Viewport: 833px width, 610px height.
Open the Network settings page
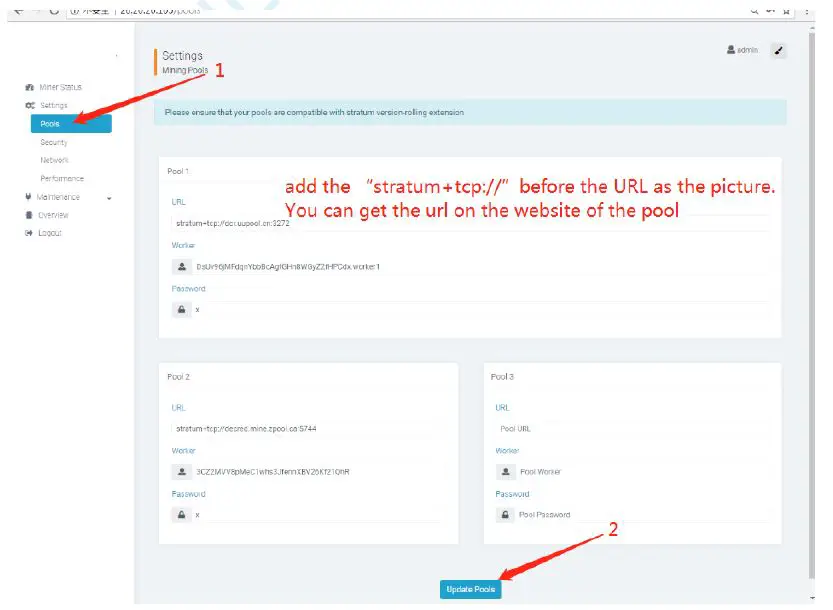[54, 160]
